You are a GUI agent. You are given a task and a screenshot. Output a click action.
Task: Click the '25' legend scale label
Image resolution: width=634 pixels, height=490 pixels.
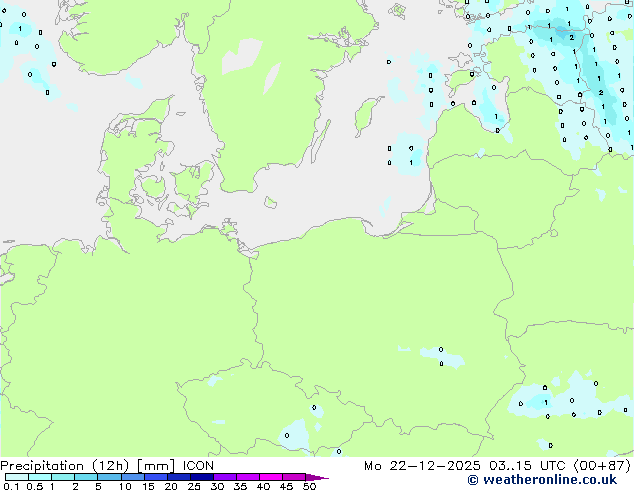coord(194,486)
